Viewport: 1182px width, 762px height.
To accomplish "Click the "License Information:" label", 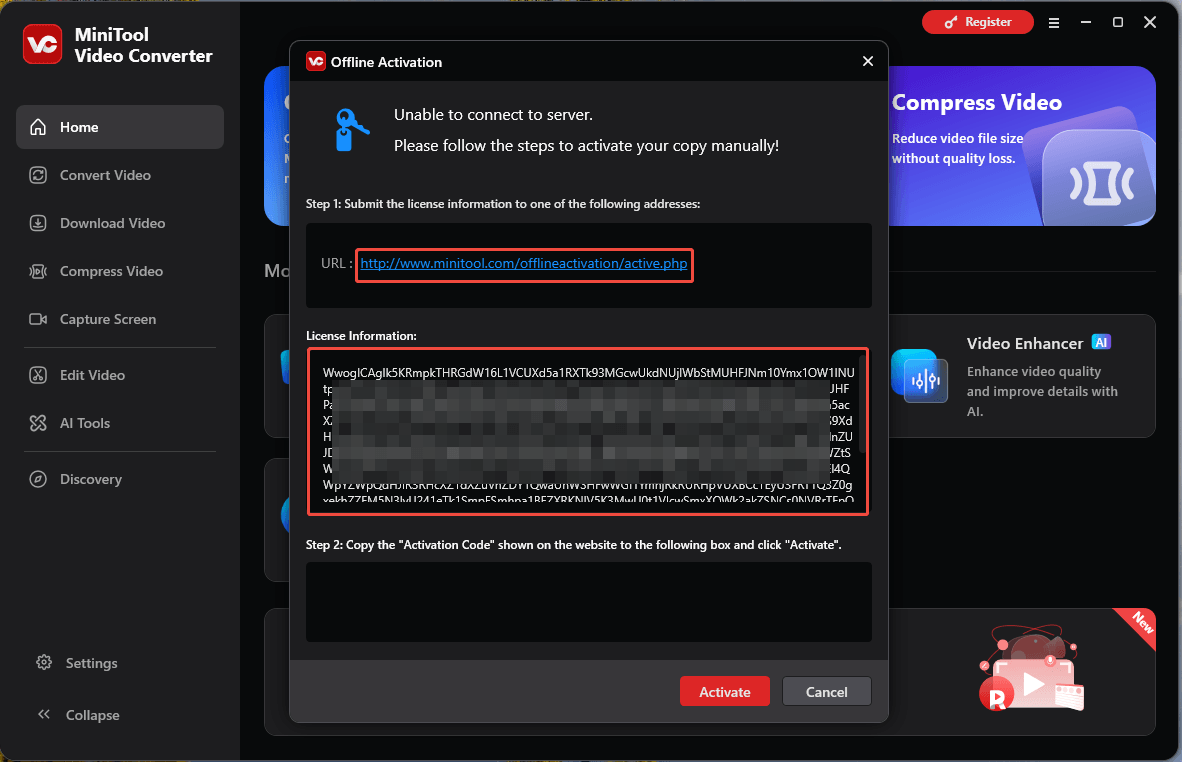I will pyautogui.click(x=361, y=336).
